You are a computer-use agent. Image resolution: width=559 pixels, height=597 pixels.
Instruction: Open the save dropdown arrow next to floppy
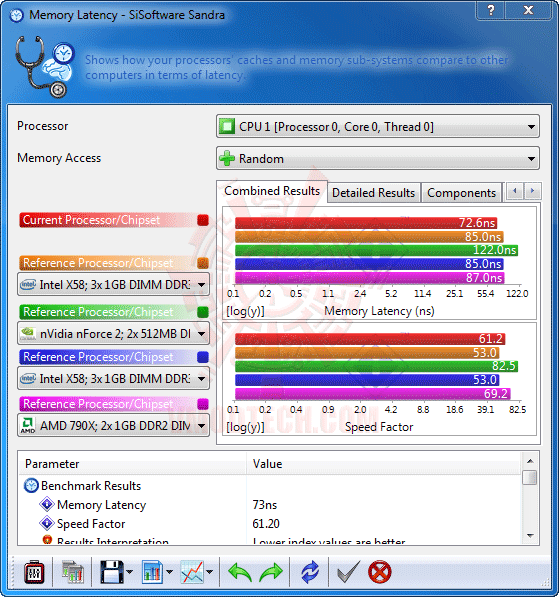coord(129,572)
